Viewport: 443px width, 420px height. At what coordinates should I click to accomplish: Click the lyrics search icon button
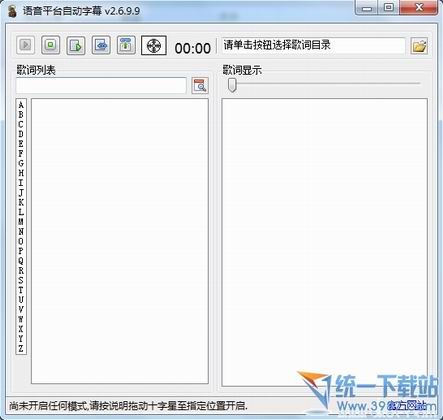(200, 86)
